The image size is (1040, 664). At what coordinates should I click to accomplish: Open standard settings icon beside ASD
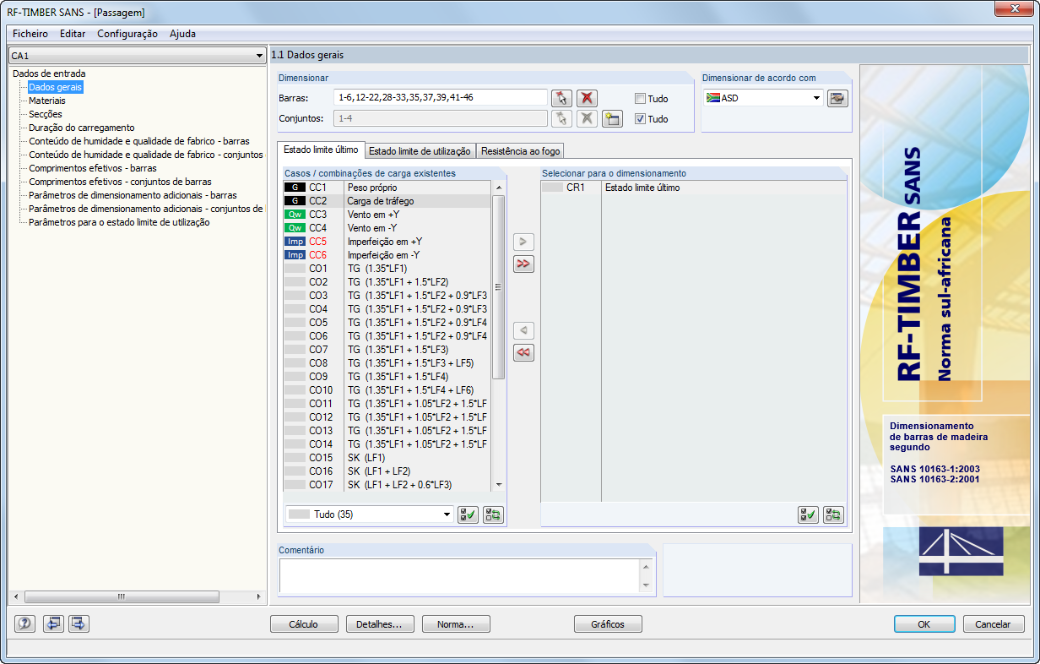point(838,98)
